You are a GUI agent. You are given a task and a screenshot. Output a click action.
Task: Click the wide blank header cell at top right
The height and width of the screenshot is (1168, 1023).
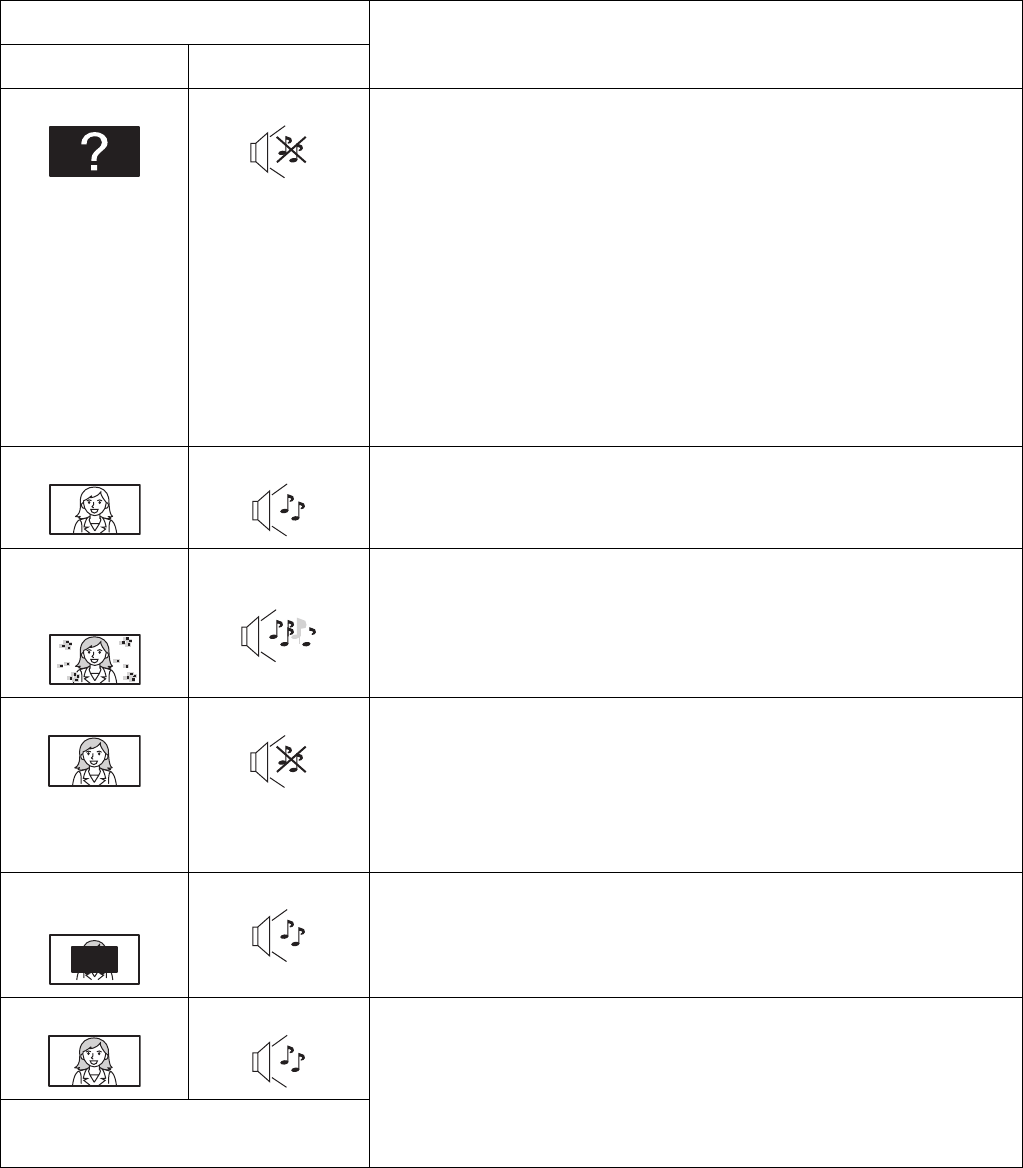[694, 45]
